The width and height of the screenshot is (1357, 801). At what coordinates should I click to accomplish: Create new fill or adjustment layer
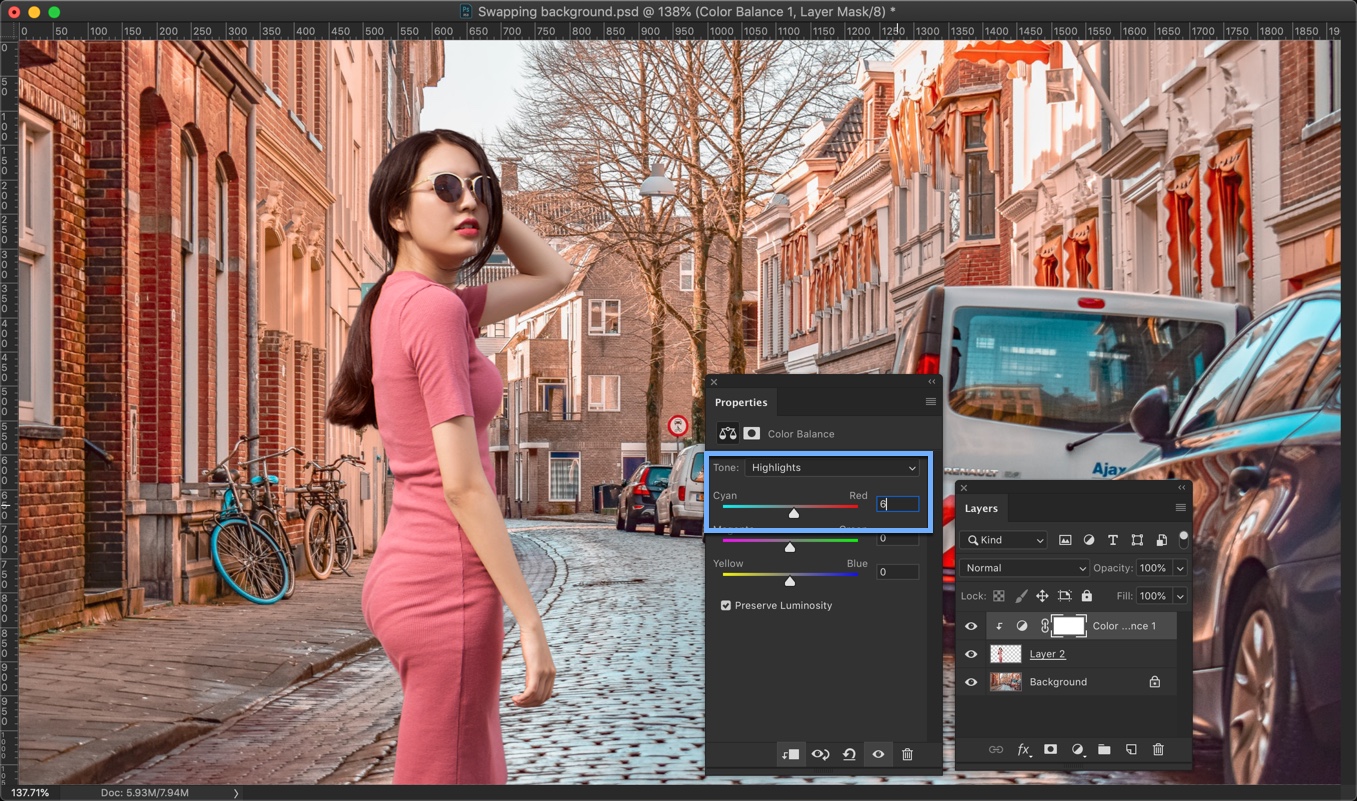tap(1078, 749)
